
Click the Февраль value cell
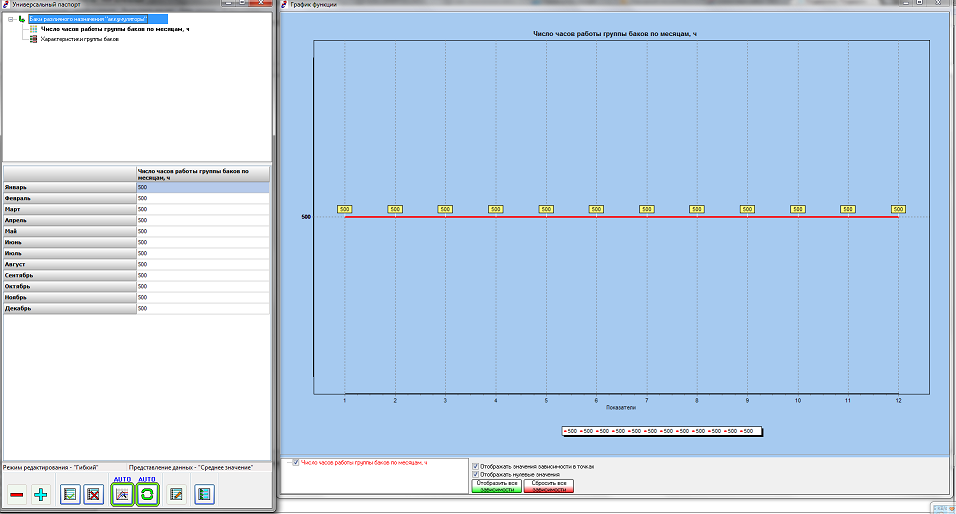[x=202, y=199]
